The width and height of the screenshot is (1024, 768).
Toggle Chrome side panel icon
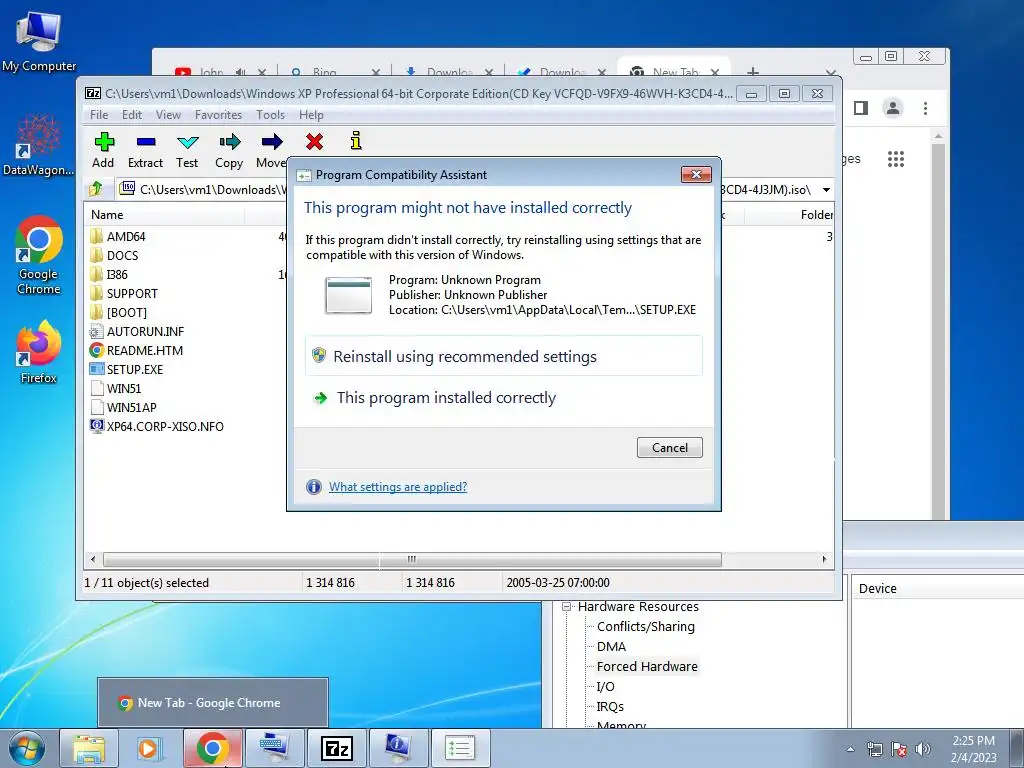click(861, 108)
